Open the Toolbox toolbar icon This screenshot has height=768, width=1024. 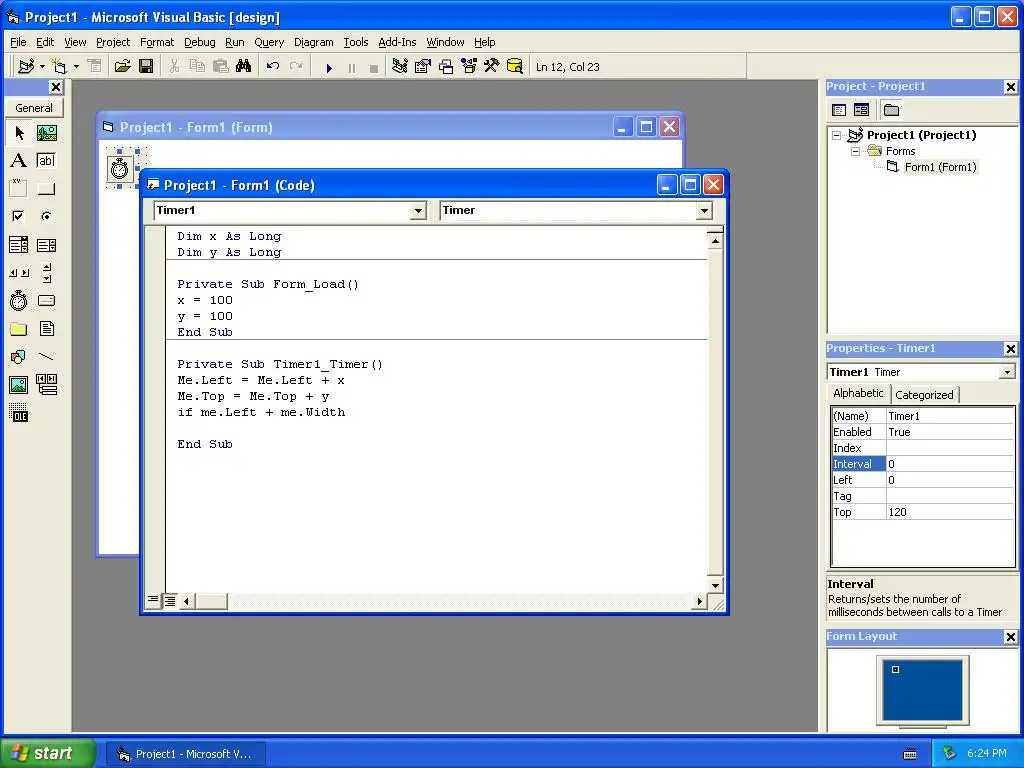(x=492, y=66)
